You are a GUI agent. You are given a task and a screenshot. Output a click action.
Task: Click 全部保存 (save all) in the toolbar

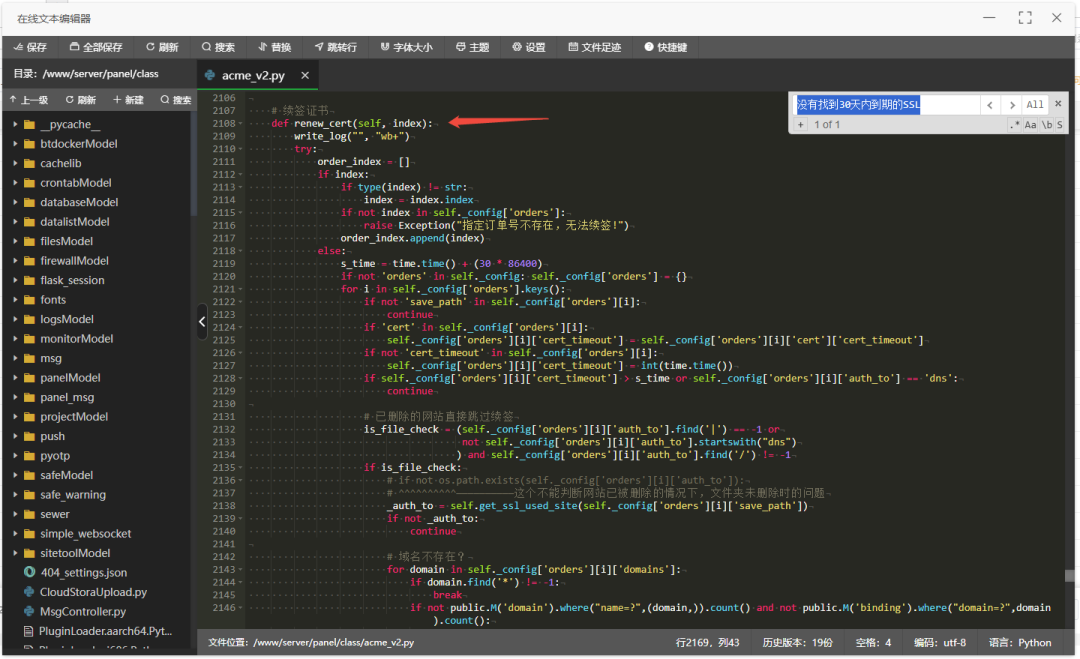[96, 47]
